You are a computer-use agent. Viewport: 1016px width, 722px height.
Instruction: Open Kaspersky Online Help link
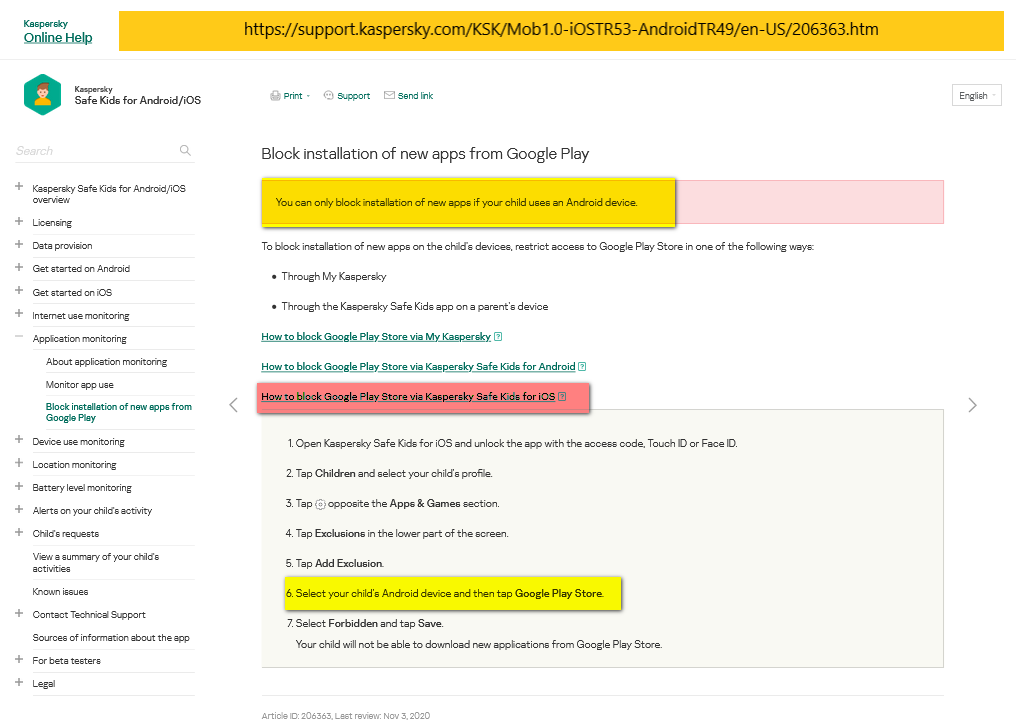[x=58, y=37]
